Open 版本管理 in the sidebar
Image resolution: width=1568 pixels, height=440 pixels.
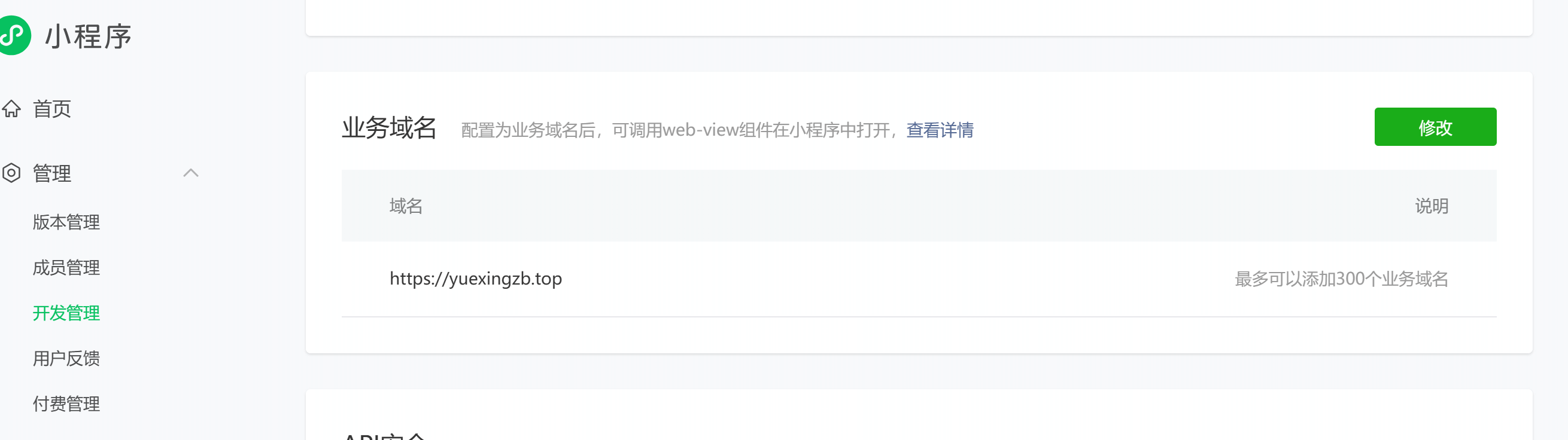[x=66, y=222]
